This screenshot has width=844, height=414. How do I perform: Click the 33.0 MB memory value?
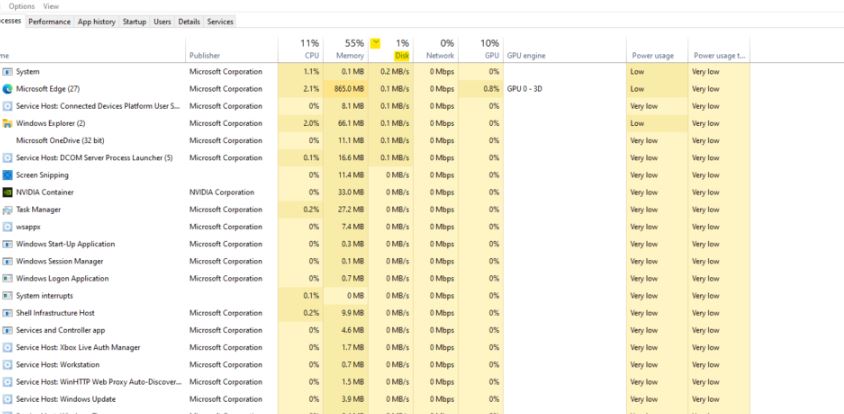[351, 192]
